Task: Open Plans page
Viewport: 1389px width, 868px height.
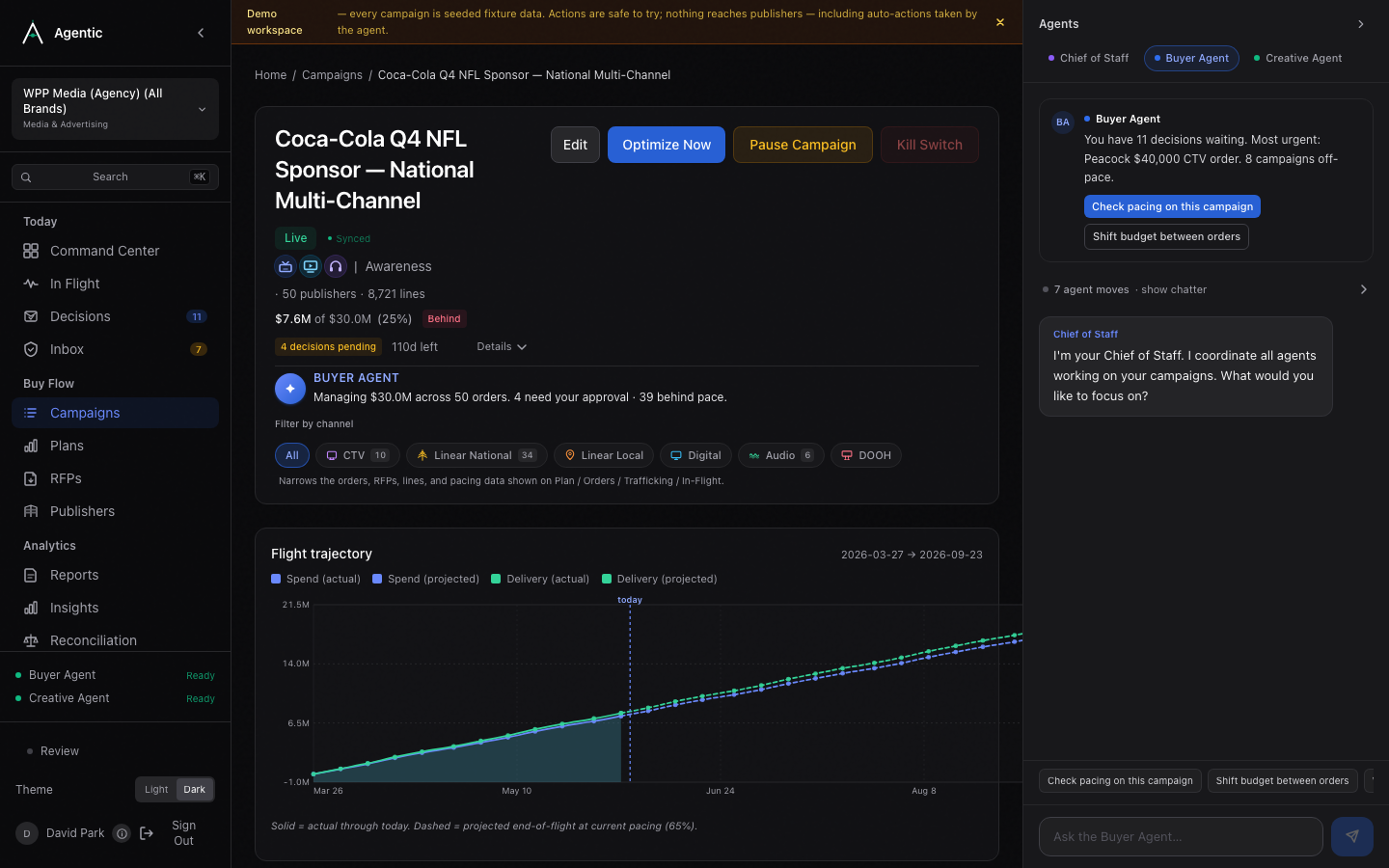Action: 115,446
